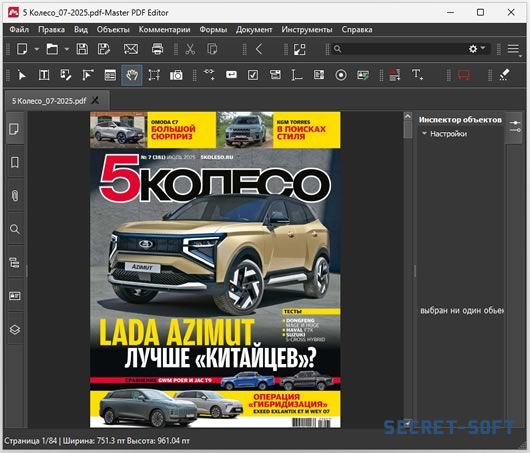
Task: Print the document with the printer icon
Action: coord(157,49)
